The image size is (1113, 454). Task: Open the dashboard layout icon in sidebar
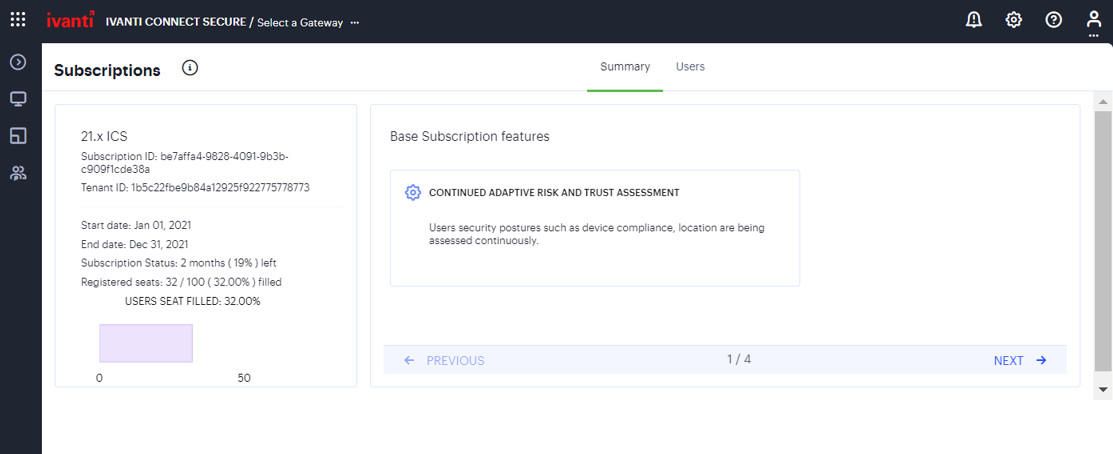click(x=18, y=135)
